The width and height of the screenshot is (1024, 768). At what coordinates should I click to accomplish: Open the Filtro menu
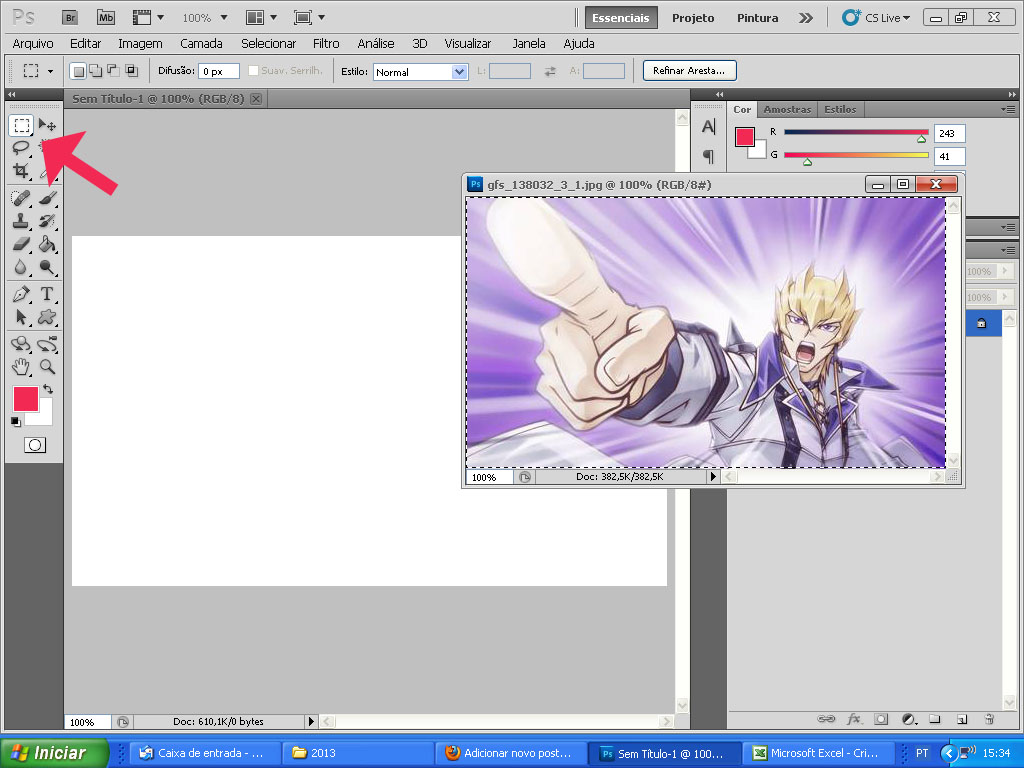[326, 44]
